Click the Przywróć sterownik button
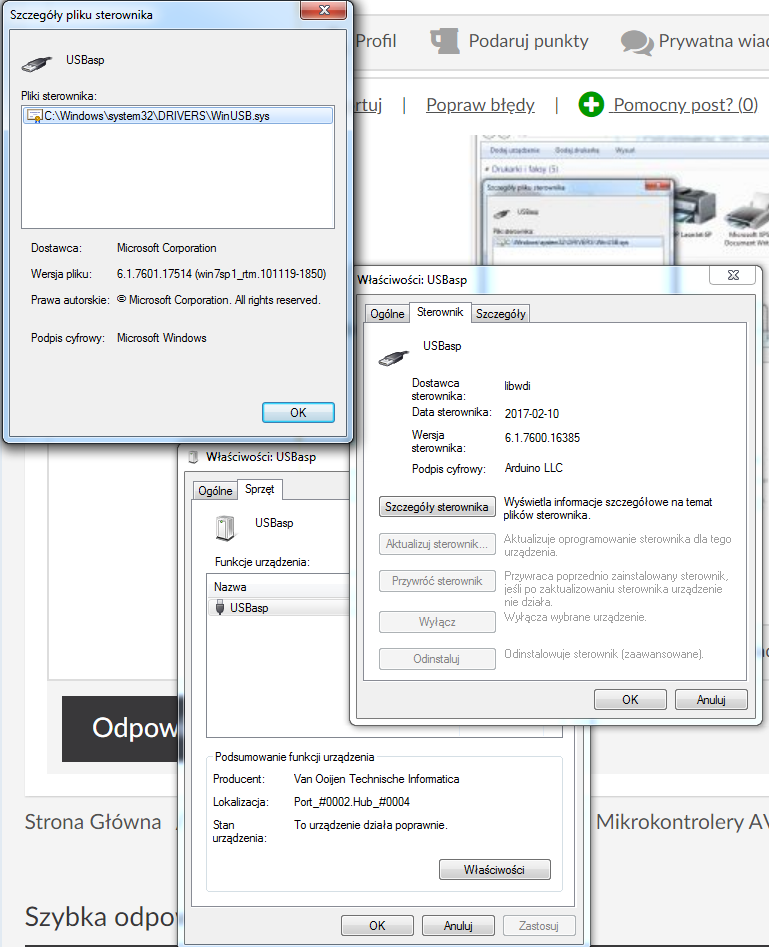769x947 pixels. pos(437,581)
